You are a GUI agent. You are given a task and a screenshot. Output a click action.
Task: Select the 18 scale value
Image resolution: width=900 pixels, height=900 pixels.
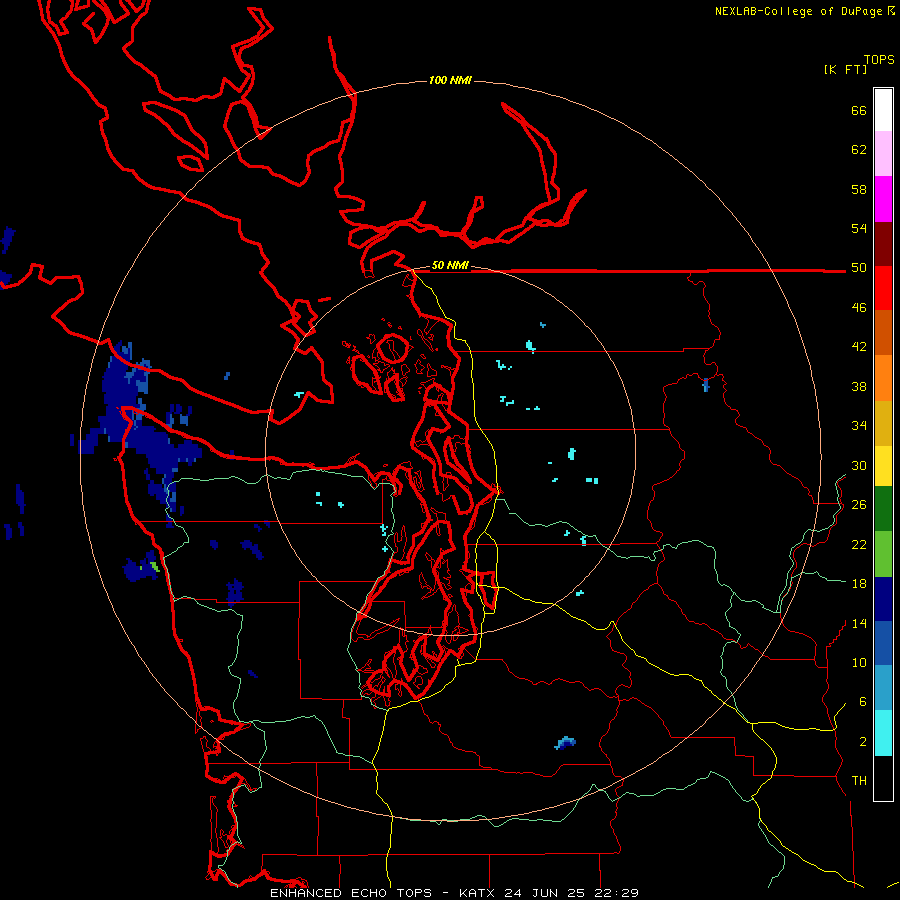[x=859, y=584]
